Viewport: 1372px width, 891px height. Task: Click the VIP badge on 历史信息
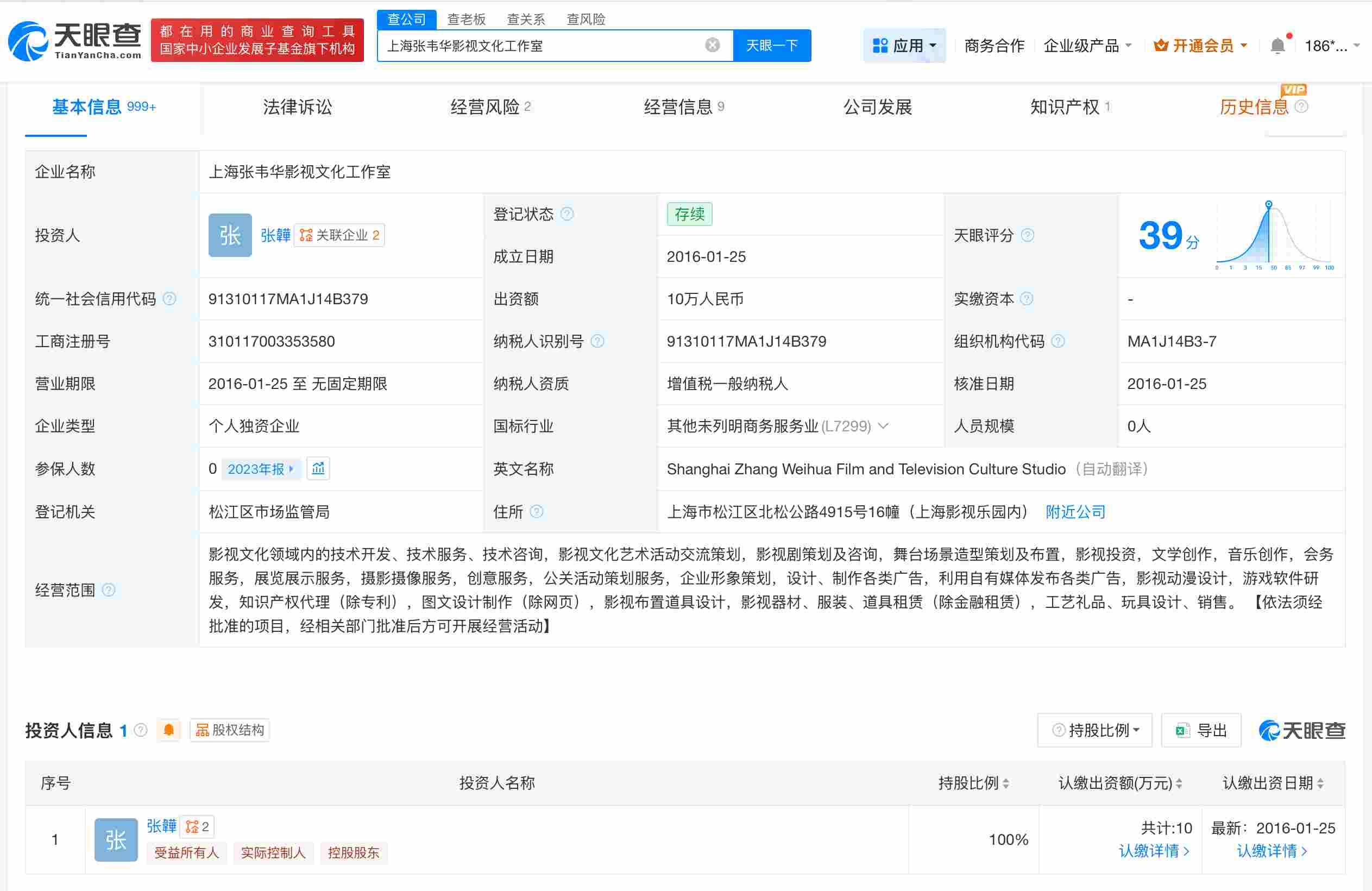pos(1294,90)
